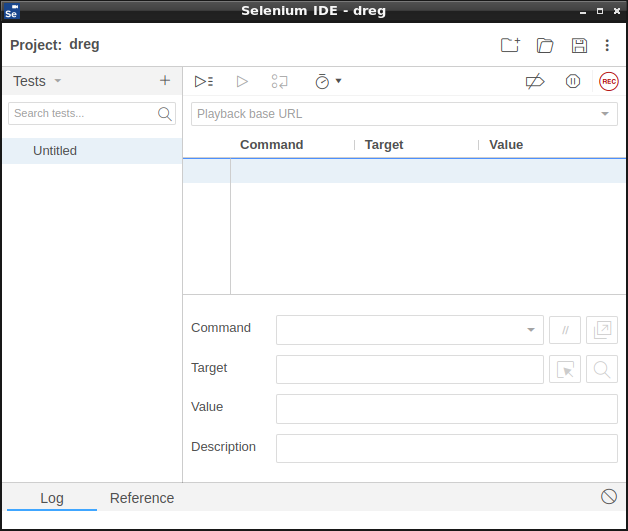Maximize the Selenium IDE window
Screen dimensions: 628x531
[600, 11]
